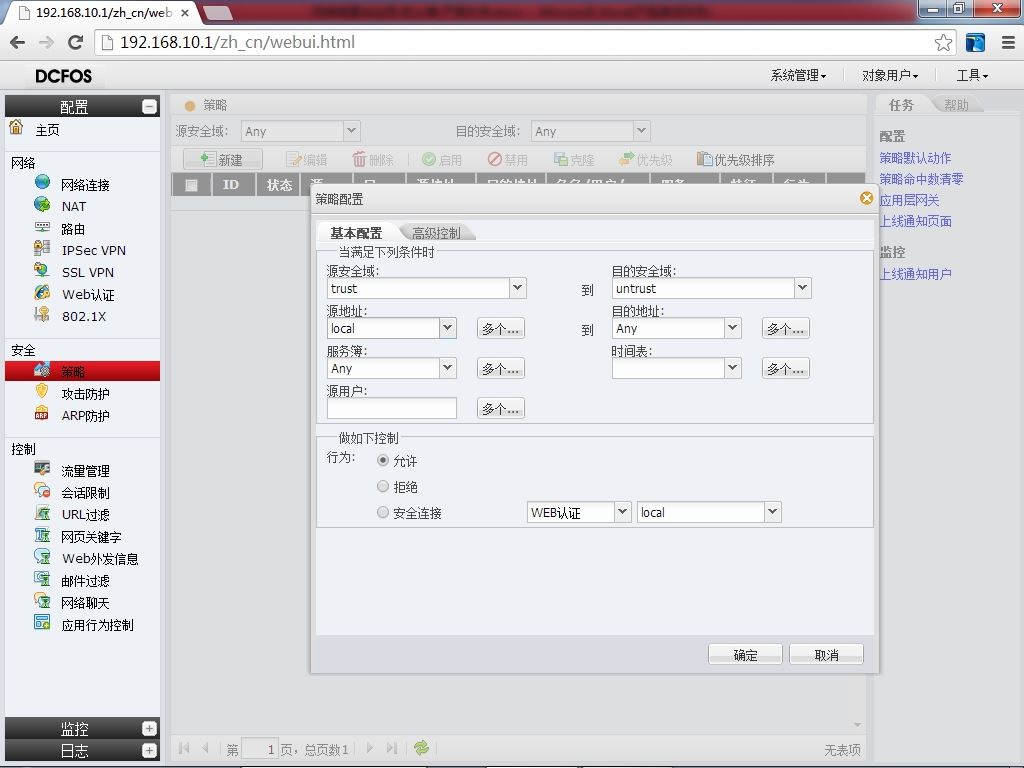Click the 网络聊天 icon
The height and width of the screenshot is (768, 1024).
(42, 601)
